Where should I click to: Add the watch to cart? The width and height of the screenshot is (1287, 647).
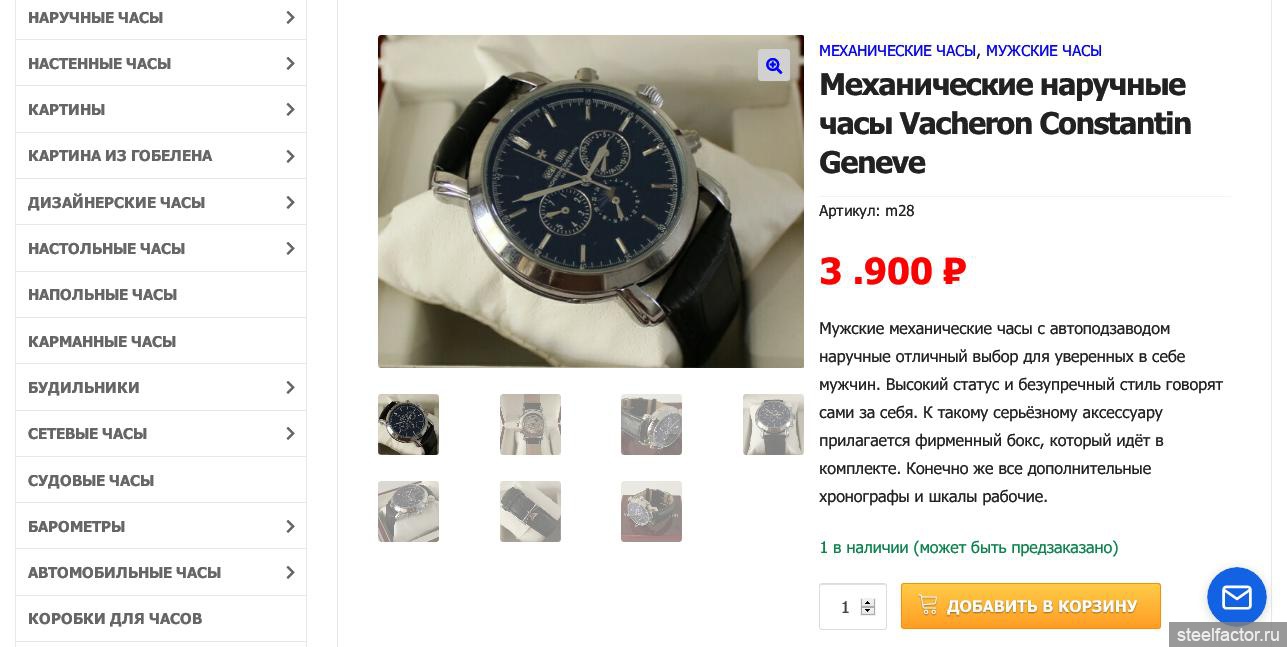coord(1031,606)
